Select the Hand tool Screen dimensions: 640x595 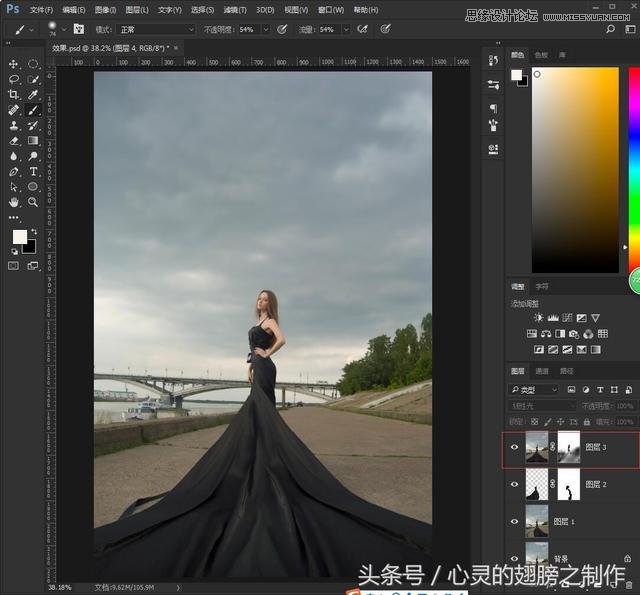14,202
